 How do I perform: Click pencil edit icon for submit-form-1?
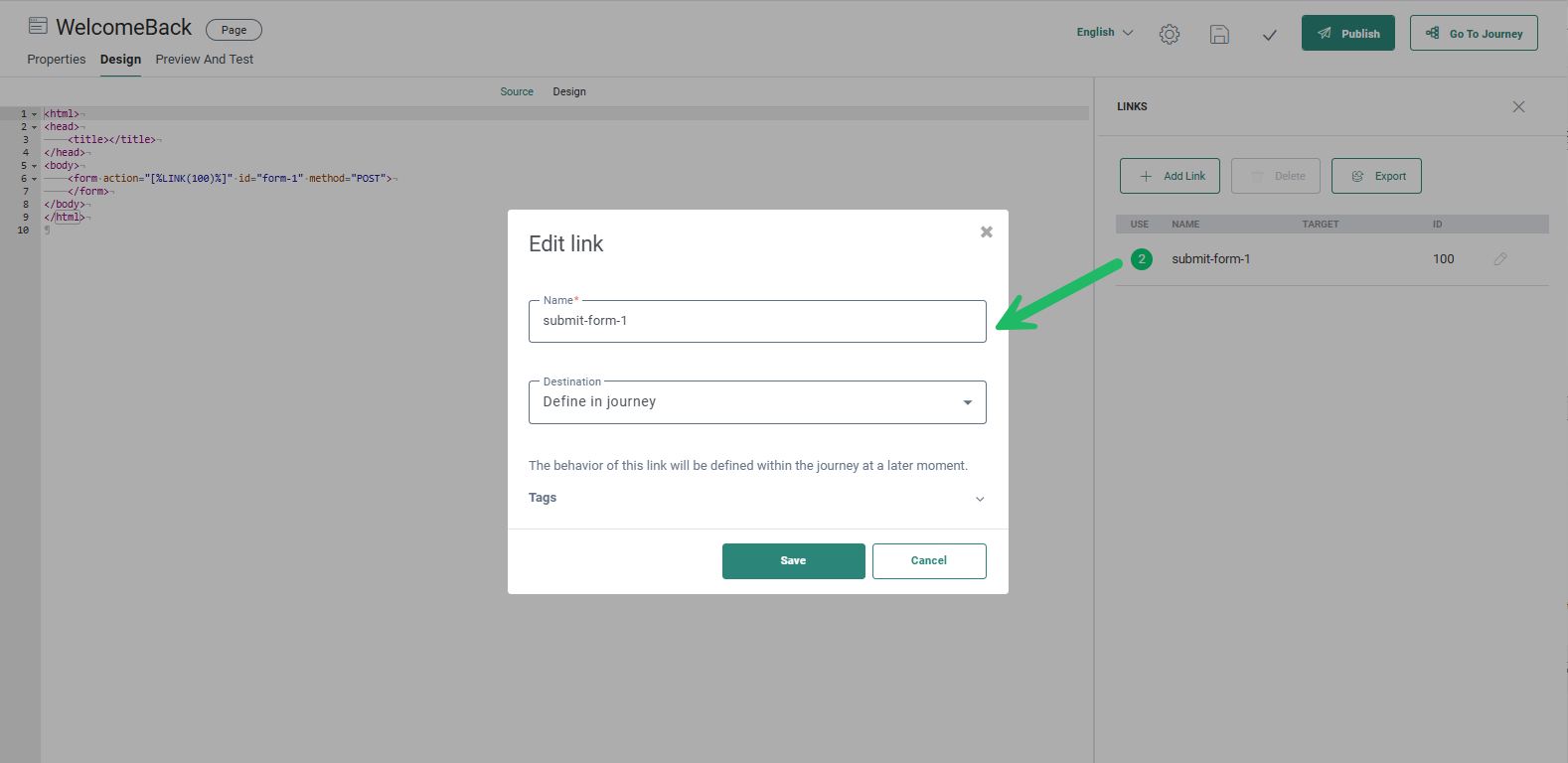pos(1499,259)
